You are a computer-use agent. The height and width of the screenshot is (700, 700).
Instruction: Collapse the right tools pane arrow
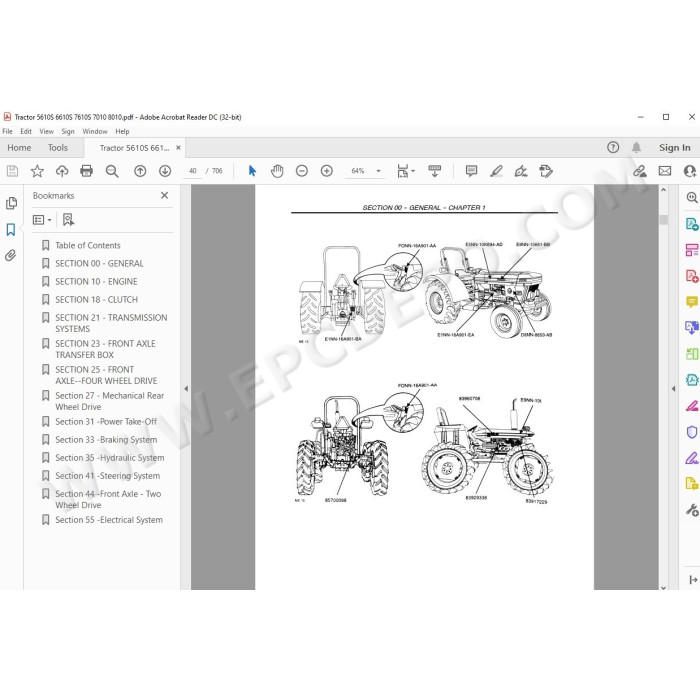tap(673, 389)
